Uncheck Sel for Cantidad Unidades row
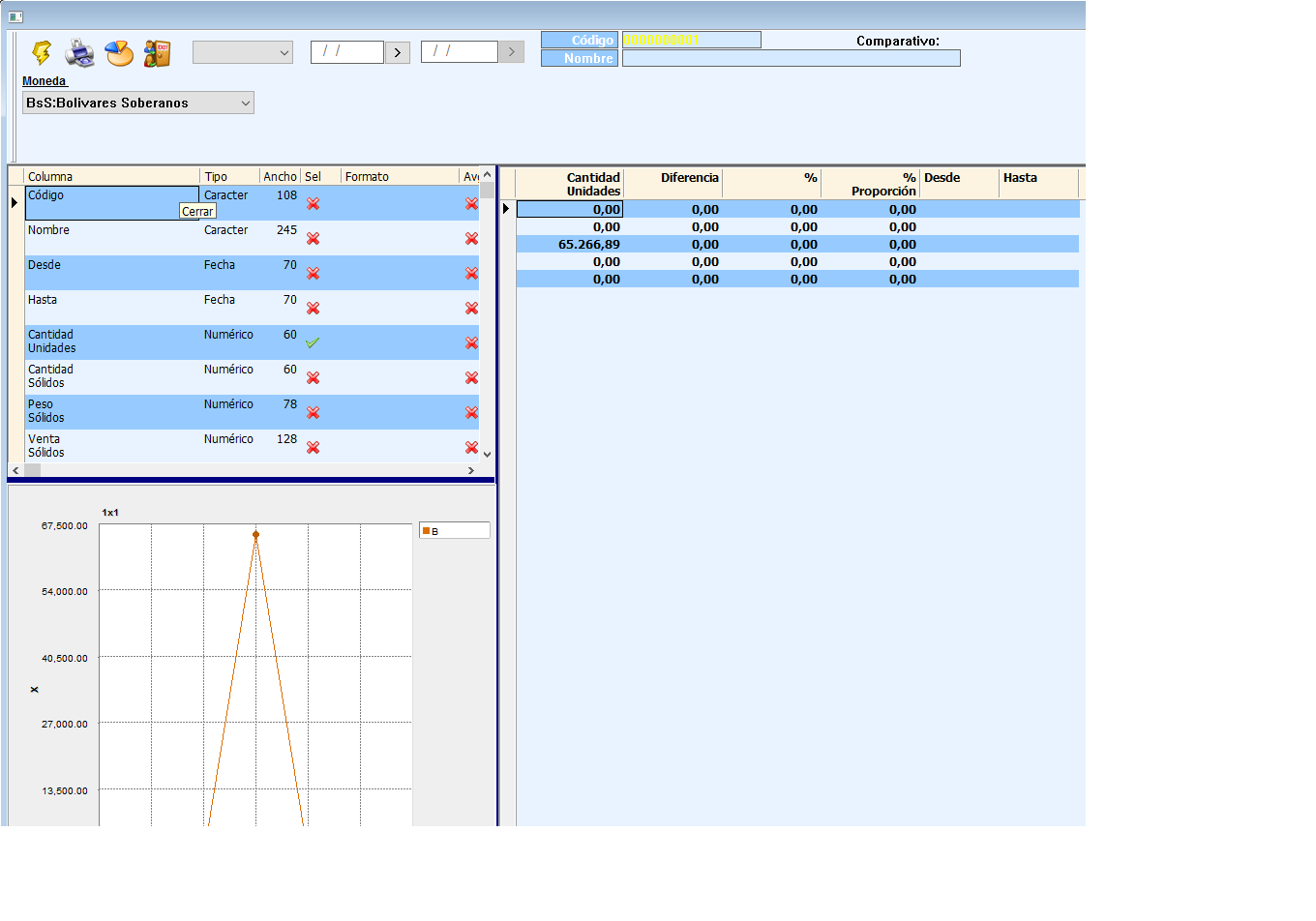 tap(313, 342)
